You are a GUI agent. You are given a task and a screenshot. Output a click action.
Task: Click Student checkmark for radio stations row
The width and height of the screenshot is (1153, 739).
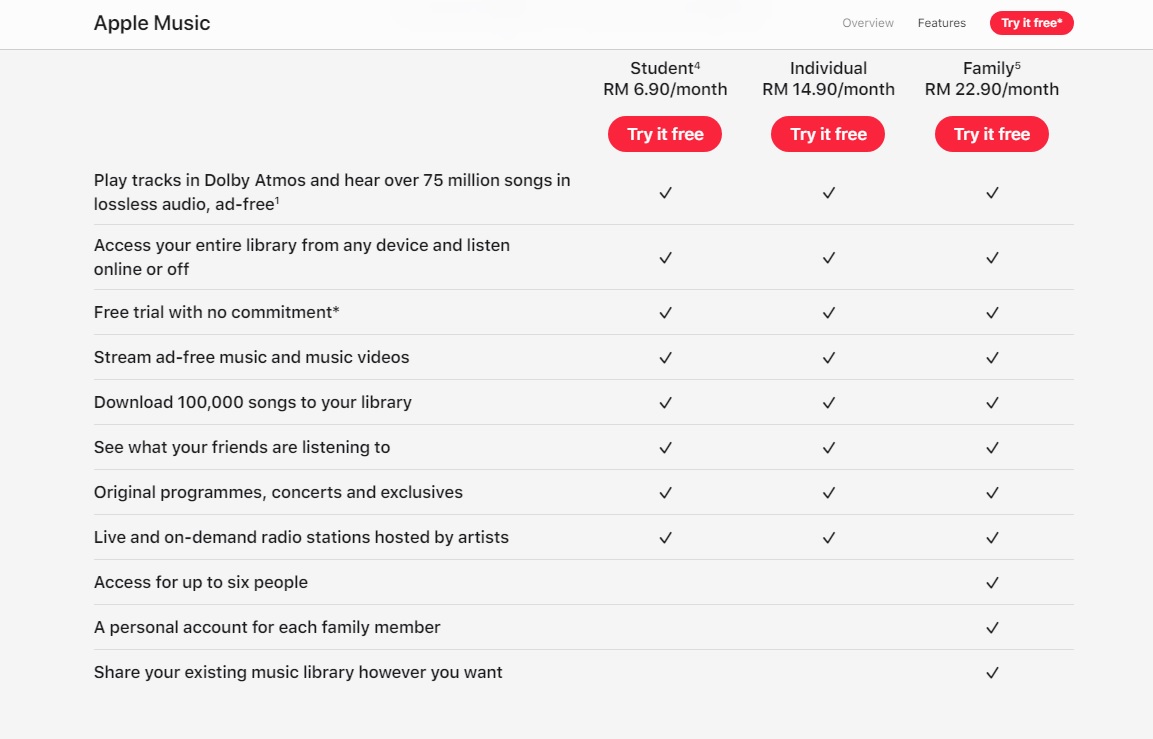tap(665, 538)
